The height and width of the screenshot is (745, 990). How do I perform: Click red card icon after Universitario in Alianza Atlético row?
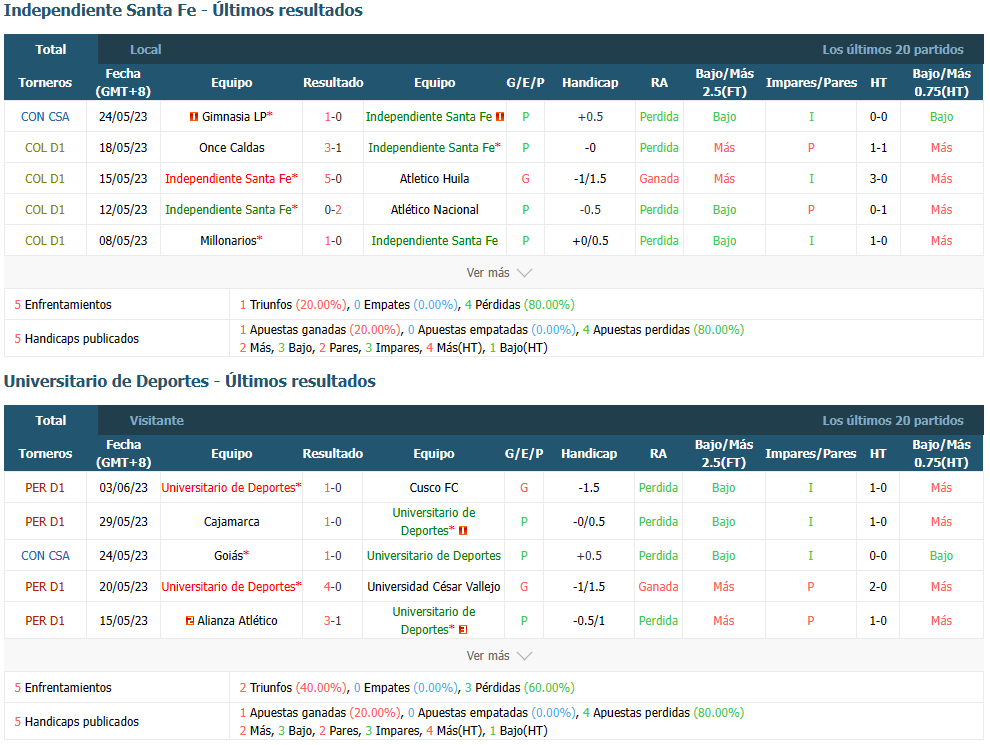(463, 629)
